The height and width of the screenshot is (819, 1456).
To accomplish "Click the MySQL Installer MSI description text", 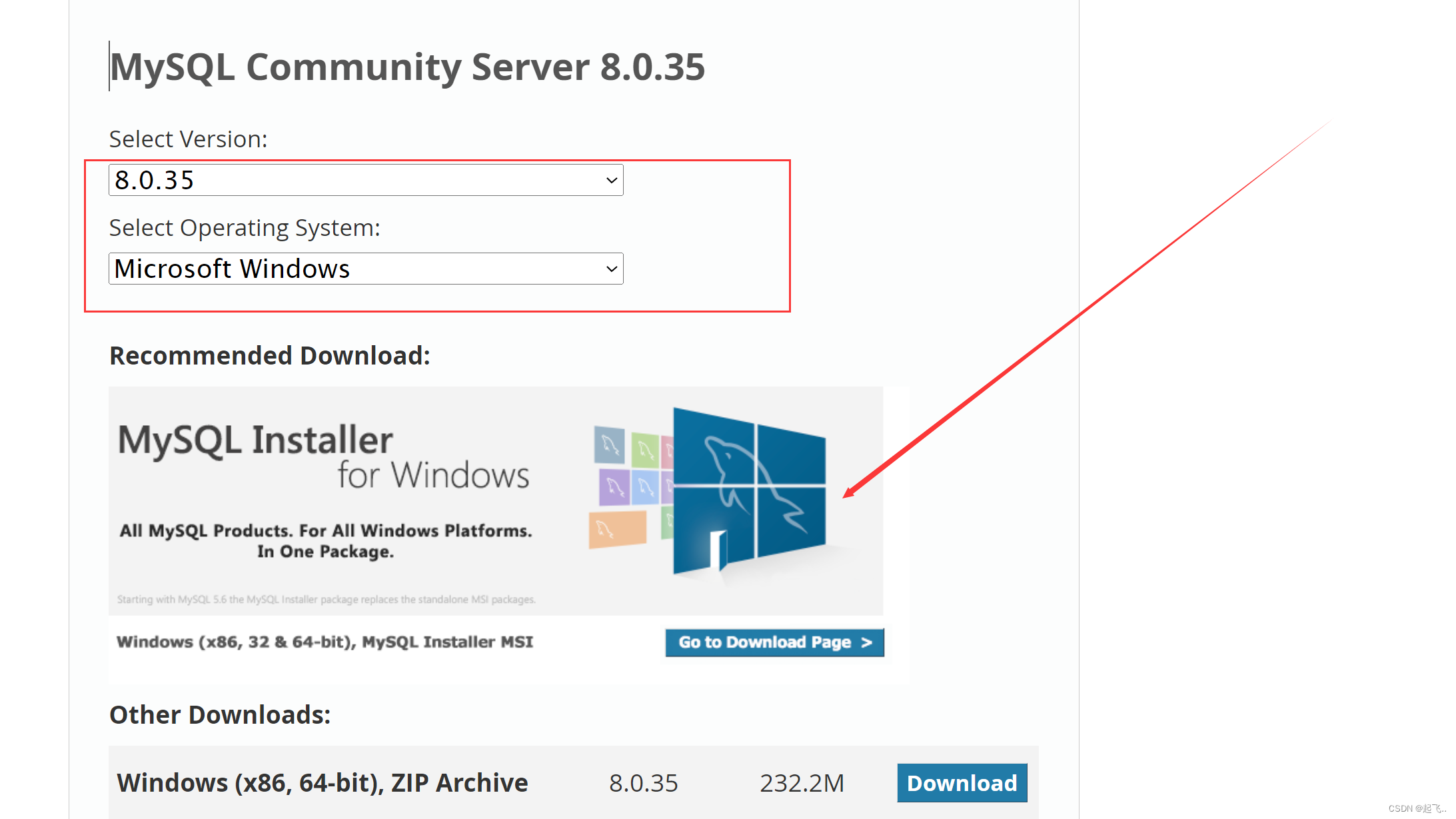I will coord(325,642).
